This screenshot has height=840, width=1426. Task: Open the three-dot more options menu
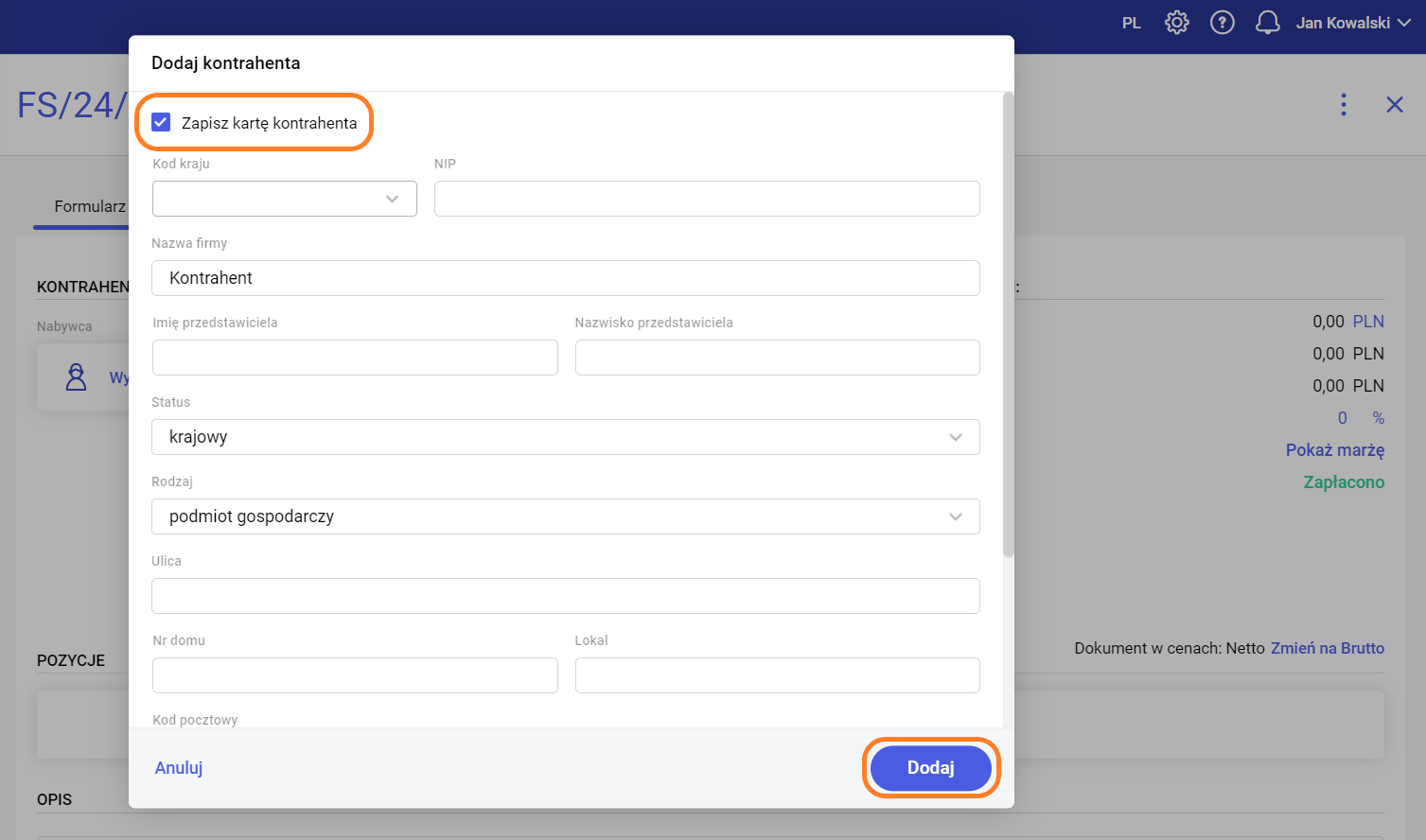(1343, 104)
